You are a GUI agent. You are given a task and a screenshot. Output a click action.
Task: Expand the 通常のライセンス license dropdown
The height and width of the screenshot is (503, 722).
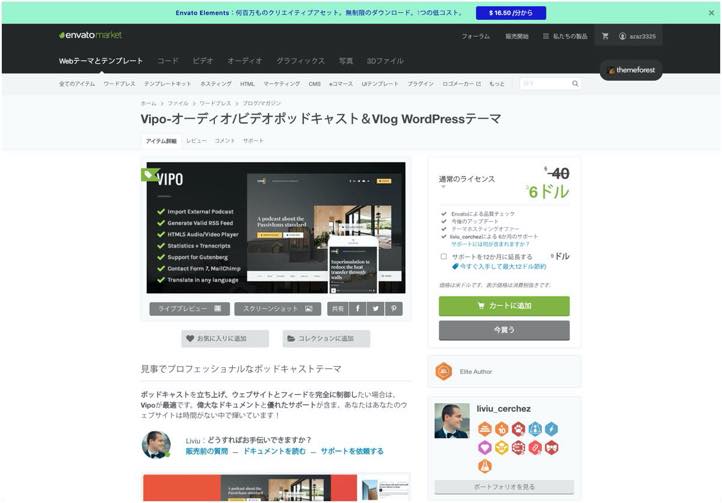pyautogui.click(x=466, y=181)
